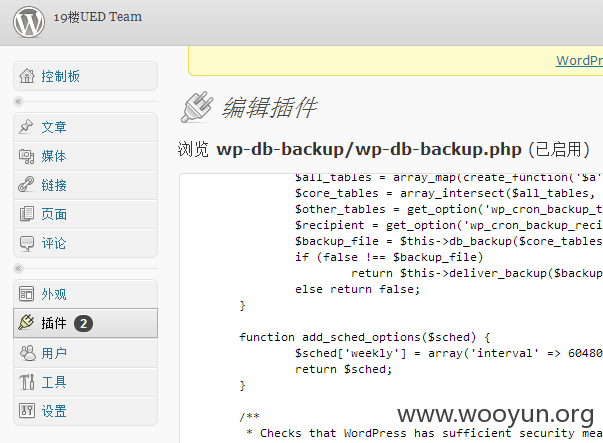Click the WordPress logo icon
603x443 pixels.
click(x=29, y=22)
